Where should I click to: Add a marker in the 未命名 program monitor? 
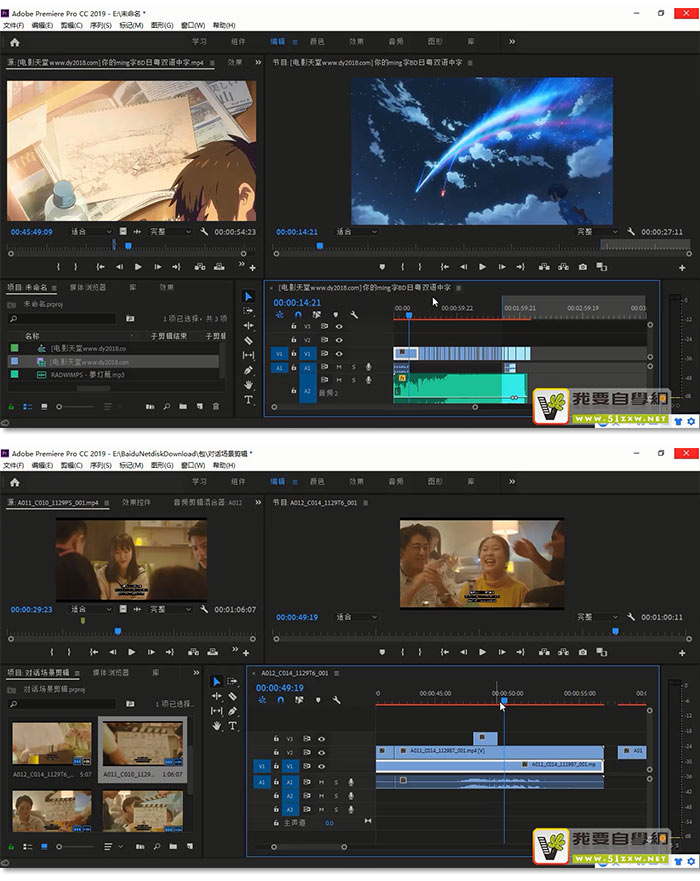(382, 267)
